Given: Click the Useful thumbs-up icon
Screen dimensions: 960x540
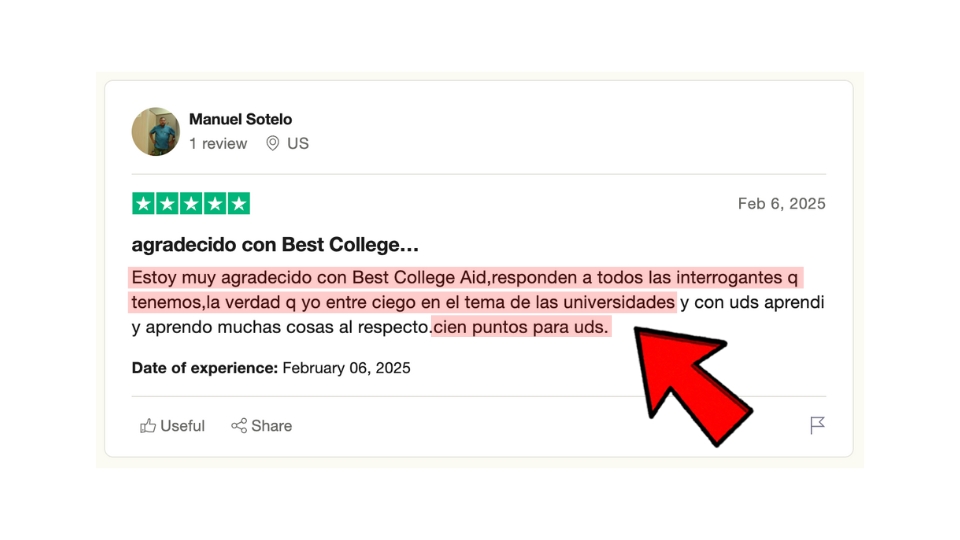Looking at the screenshot, I should [x=148, y=426].
